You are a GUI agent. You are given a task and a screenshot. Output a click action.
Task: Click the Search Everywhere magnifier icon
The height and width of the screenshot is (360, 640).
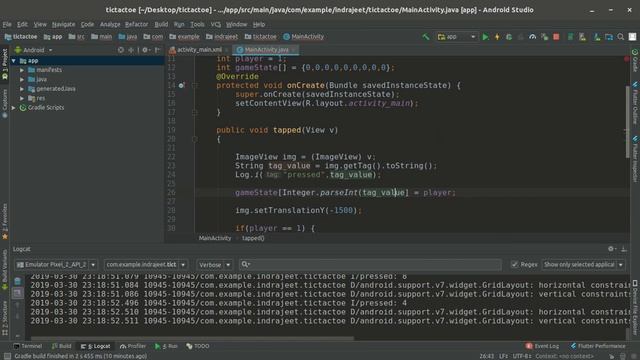click(x=621, y=37)
